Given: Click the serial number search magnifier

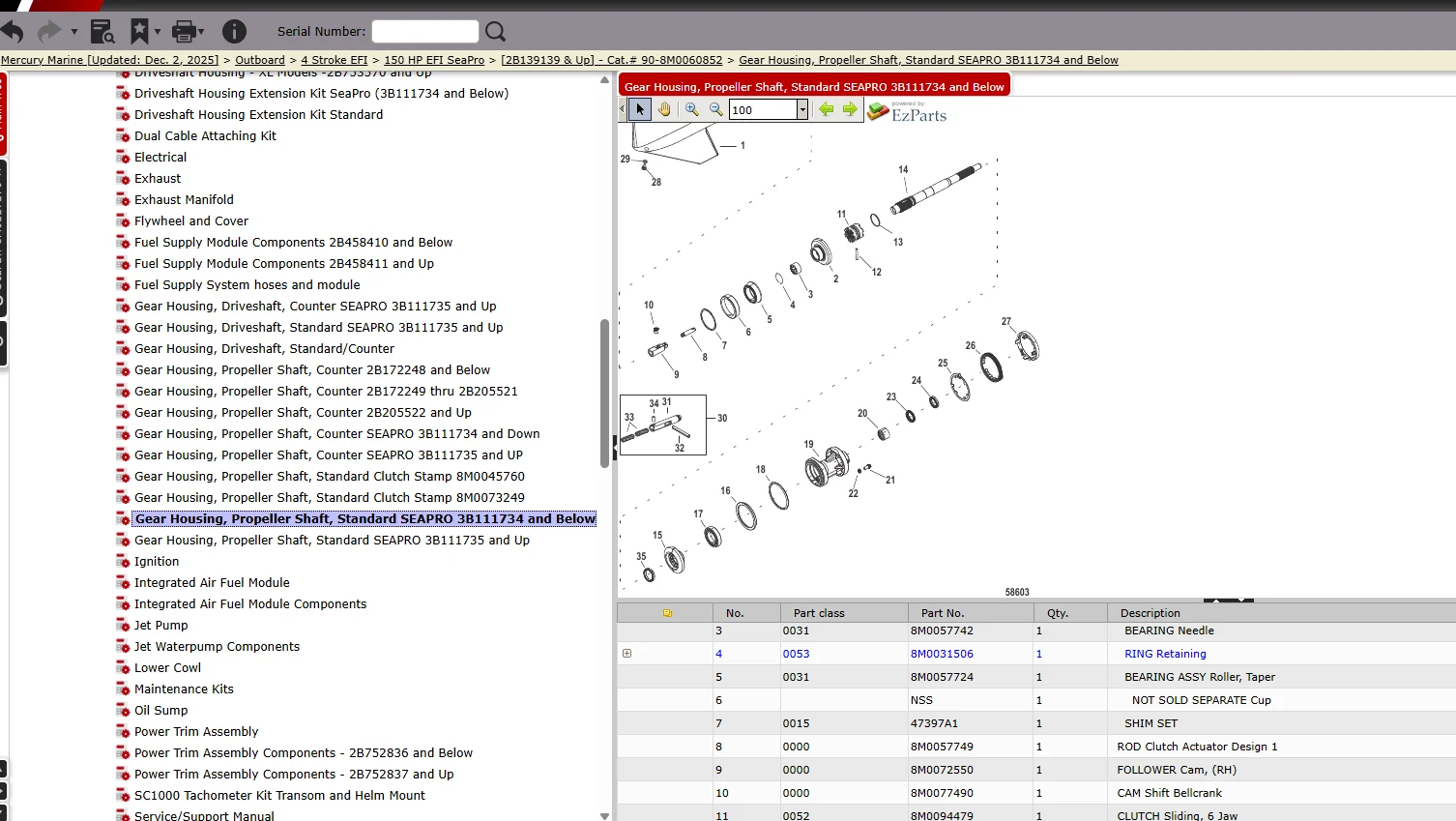Looking at the screenshot, I should 496,32.
